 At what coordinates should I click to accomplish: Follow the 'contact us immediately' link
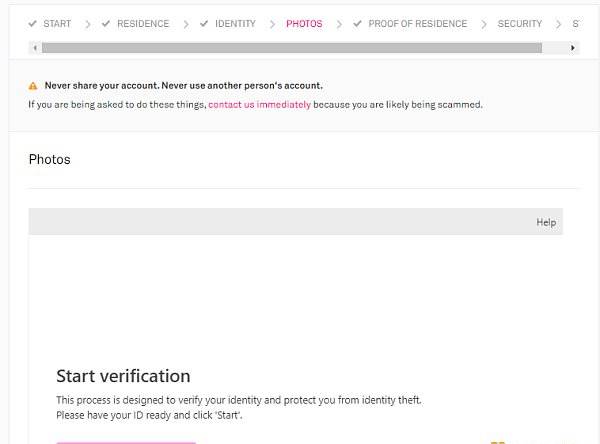(259, 104)
